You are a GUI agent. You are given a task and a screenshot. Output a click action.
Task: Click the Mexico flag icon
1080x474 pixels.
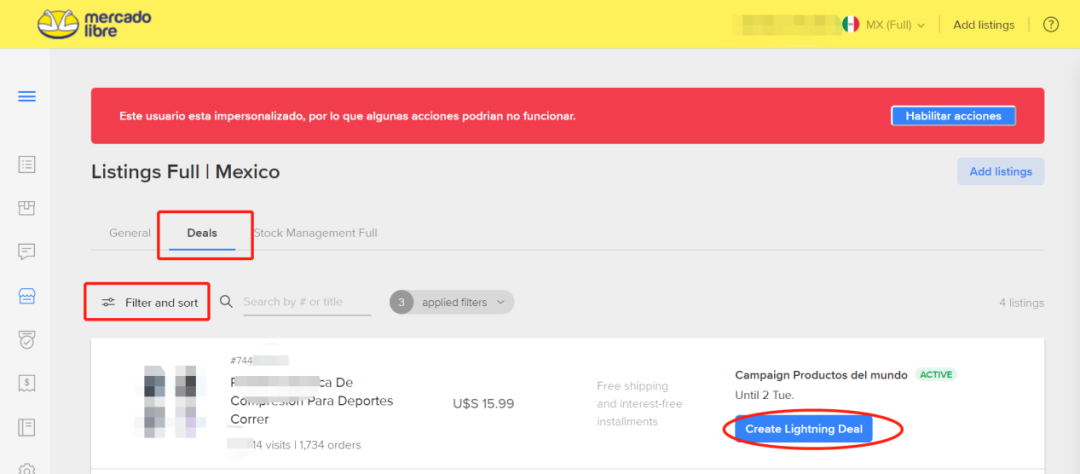click(x=851, y=25)
